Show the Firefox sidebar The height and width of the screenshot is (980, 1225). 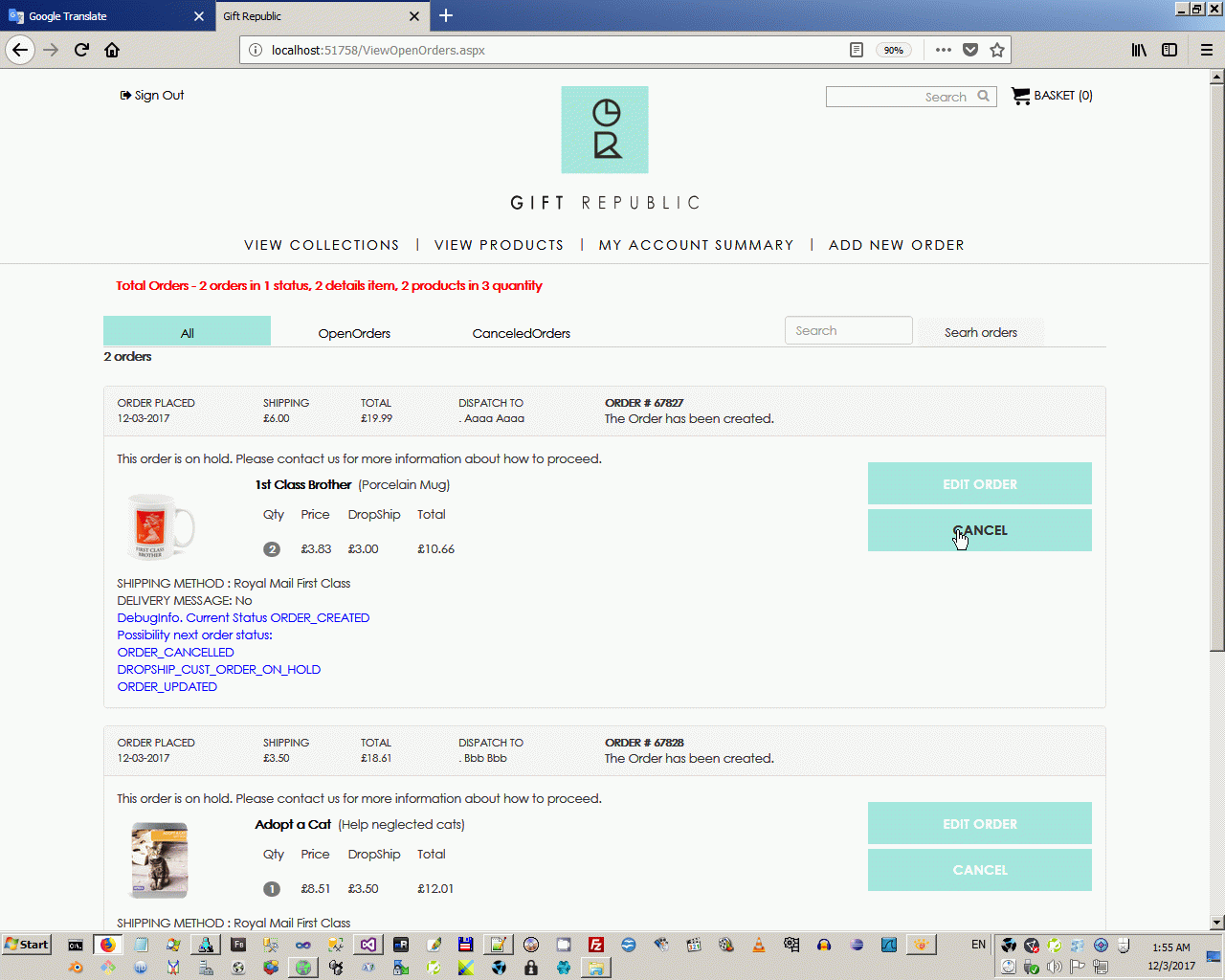tap(1169, 50)
